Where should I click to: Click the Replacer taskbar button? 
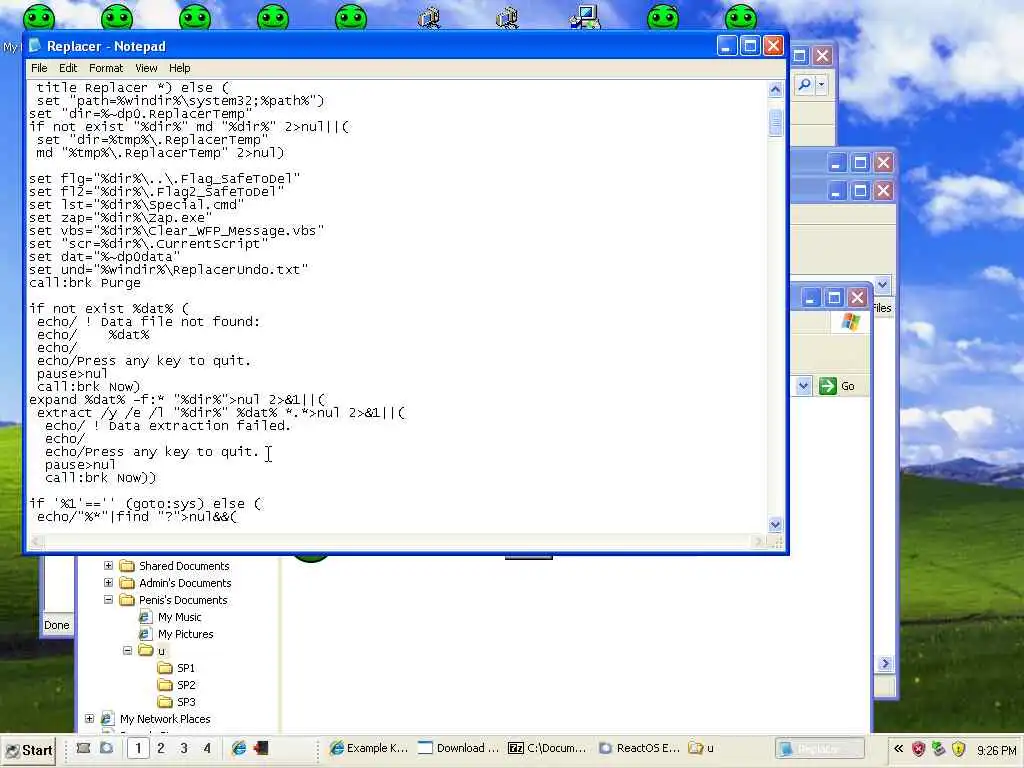coord(819,748)
